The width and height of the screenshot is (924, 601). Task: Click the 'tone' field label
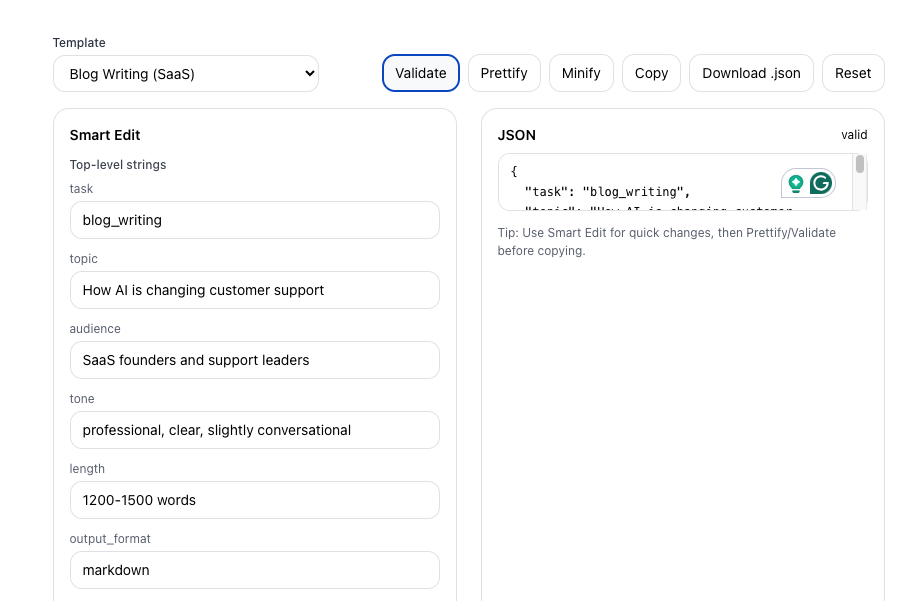click(82, 399)
